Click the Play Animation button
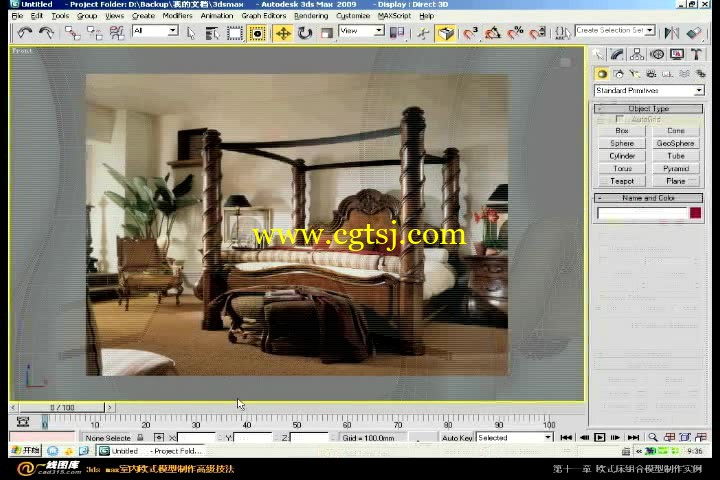Viewport: 720px width, 480px height. click(x=599, y=438)
